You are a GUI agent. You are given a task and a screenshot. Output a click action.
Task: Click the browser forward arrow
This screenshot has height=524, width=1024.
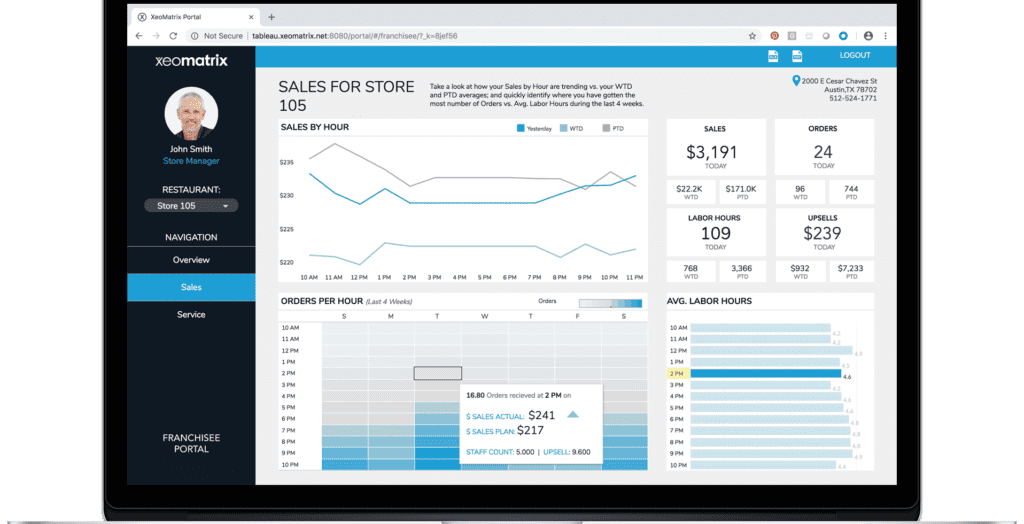tap(155, 36)
